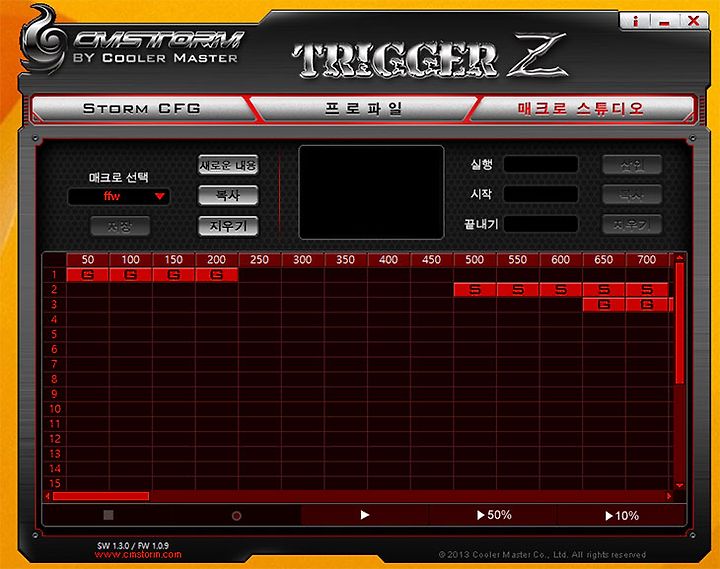
Task: Click the disabled 지우기 button right of 끝내기
Action: click(x=632, y=224)
